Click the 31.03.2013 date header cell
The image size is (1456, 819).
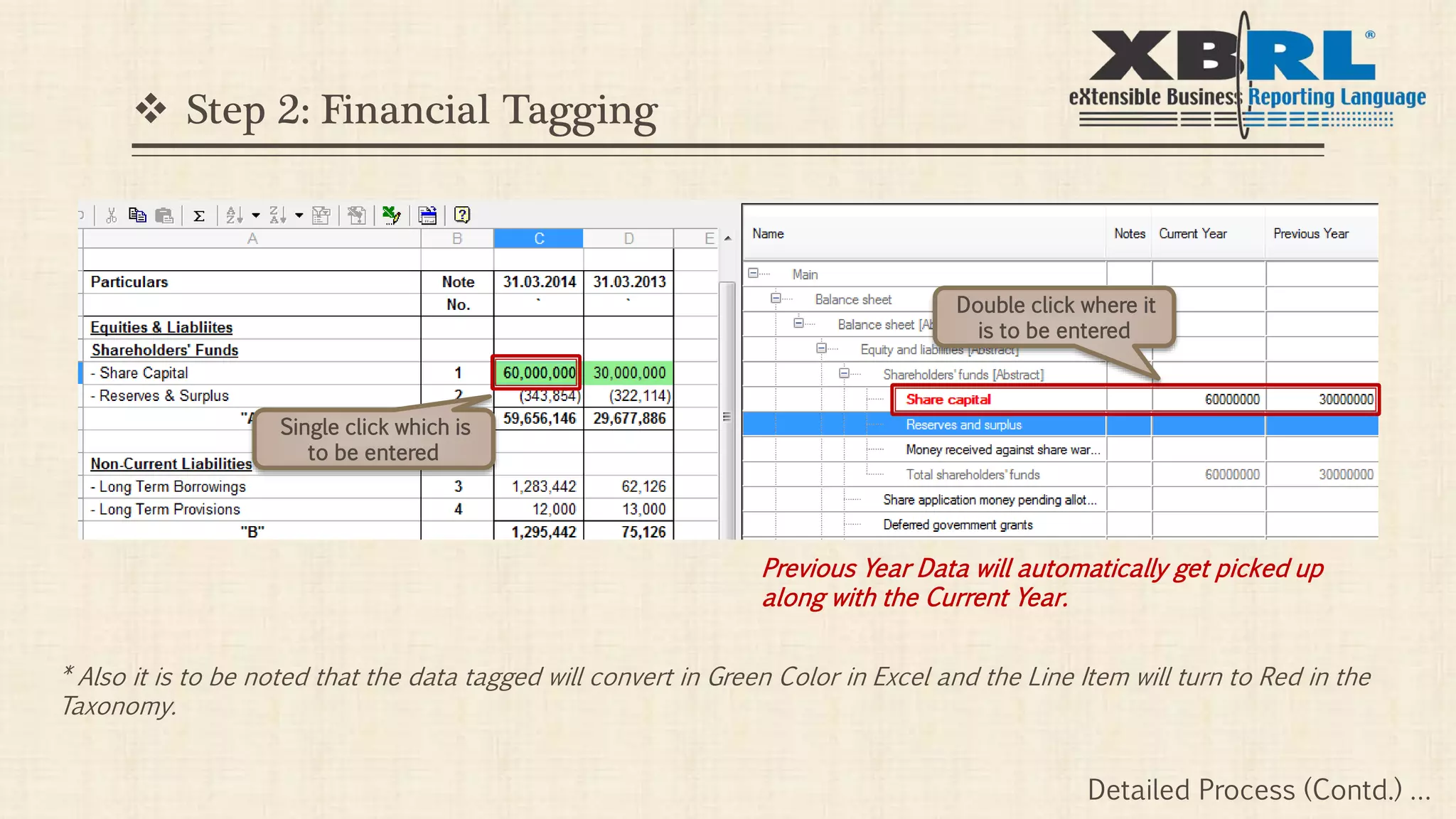tap(629, 282)
